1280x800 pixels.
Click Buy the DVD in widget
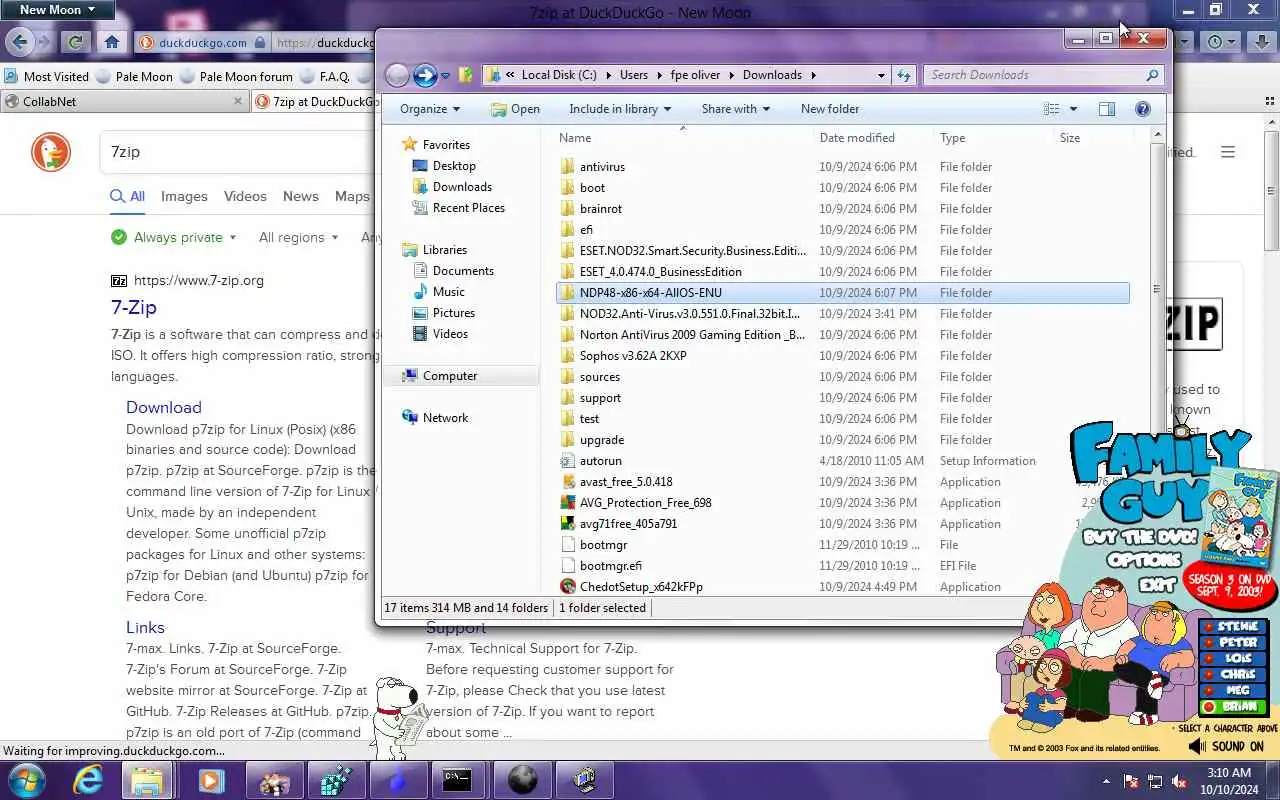(1139, 537)
